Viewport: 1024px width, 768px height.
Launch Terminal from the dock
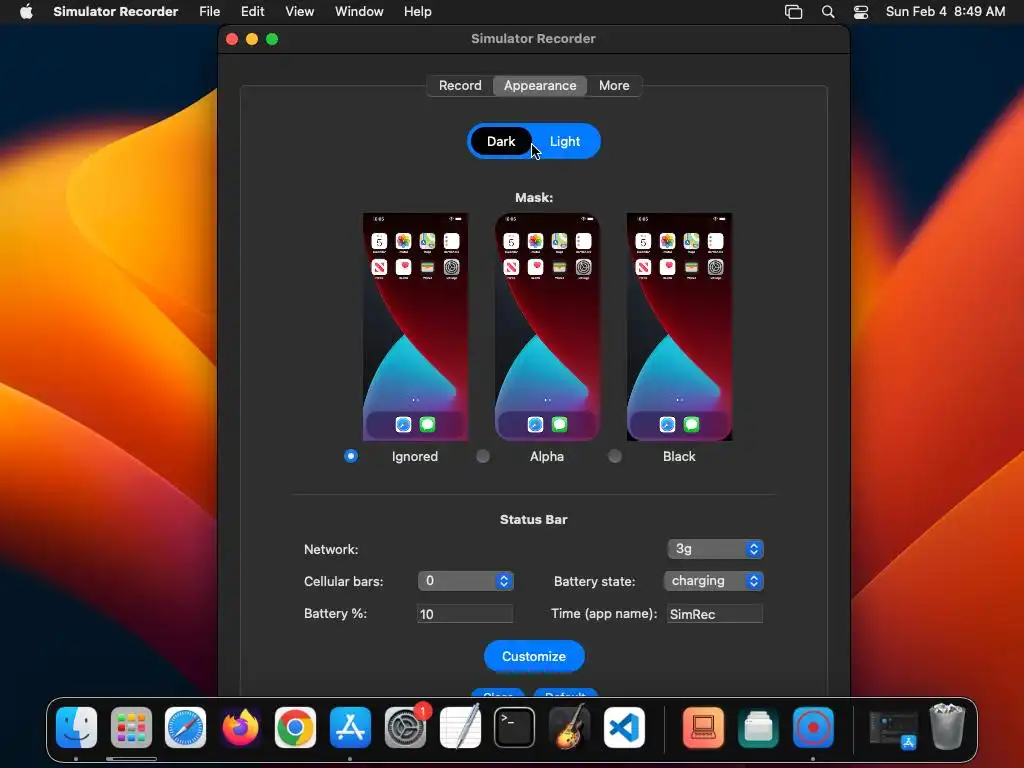[x=515, y=727]
